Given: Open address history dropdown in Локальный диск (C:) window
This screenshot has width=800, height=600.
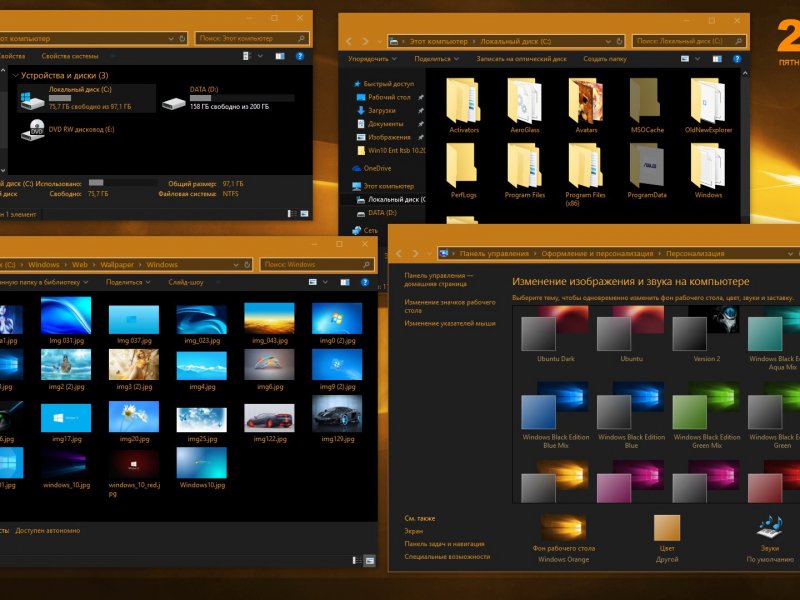Looking at the screenshot, I should [x=608, y=41].
